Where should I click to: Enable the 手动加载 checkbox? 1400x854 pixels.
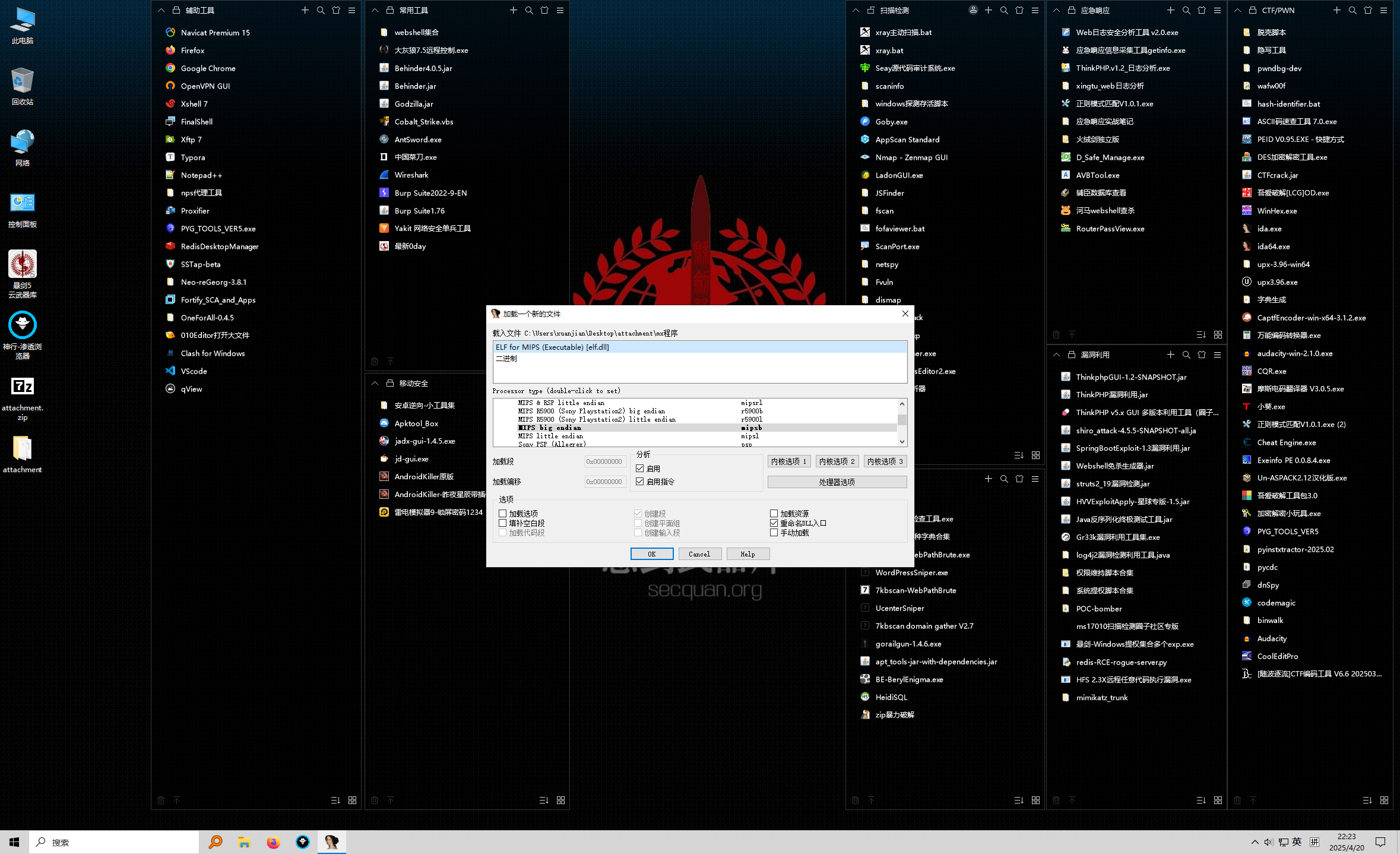774,533
